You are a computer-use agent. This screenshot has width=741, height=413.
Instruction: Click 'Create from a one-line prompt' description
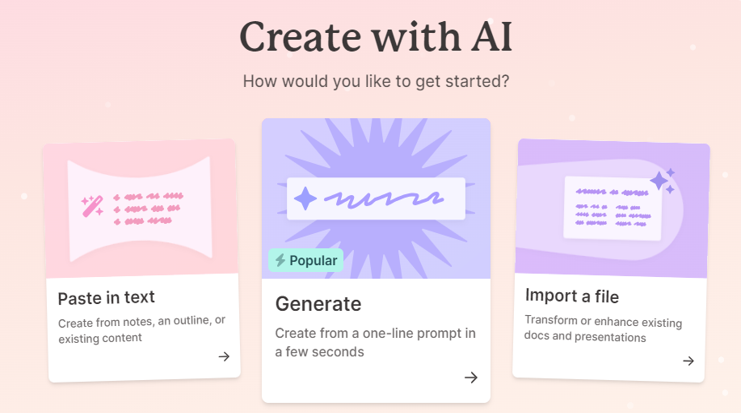[375, 342]
